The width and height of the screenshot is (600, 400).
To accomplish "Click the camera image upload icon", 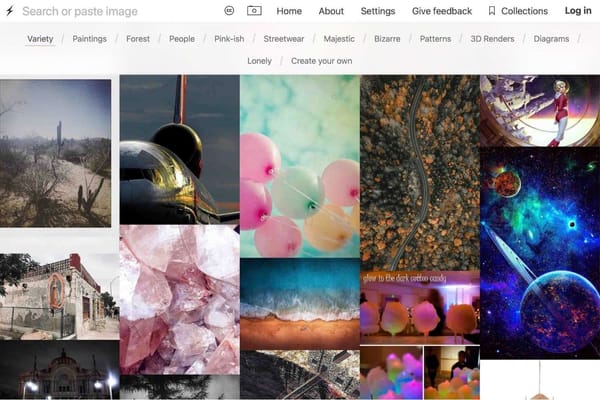I will (x=254, y=11).
